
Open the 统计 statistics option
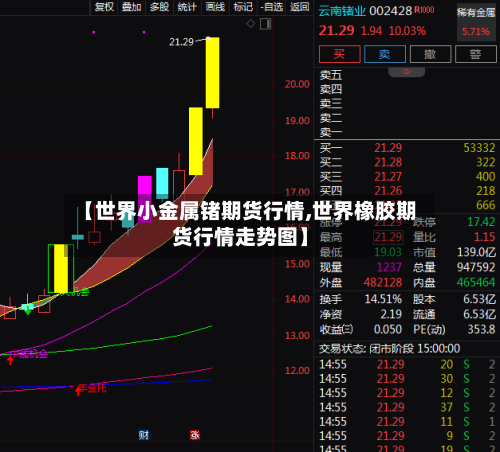(x=187, y=7)
